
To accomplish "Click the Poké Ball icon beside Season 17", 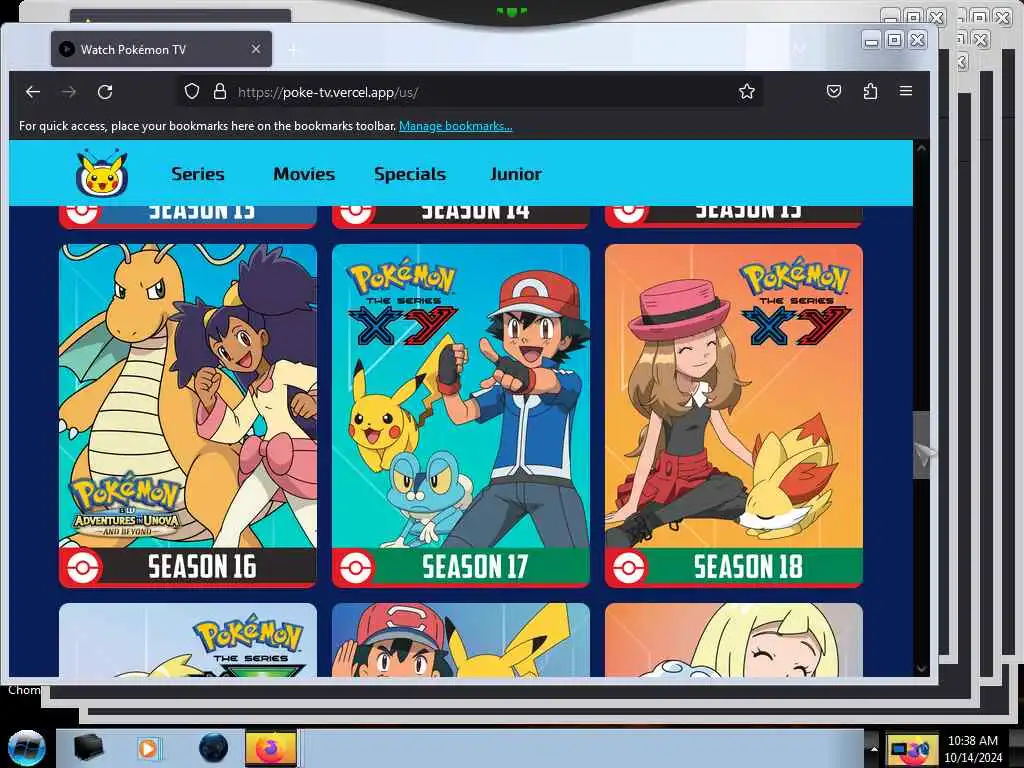I will [355, 568].
